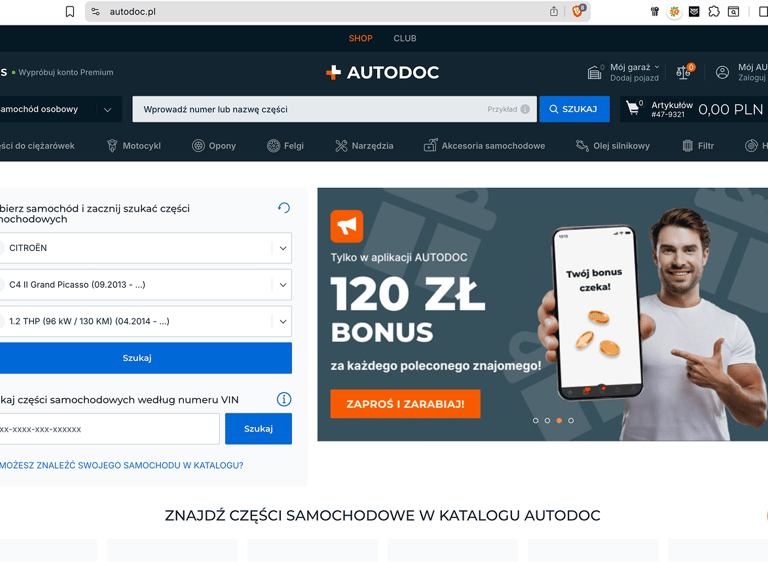This screenshot has width=768, height=562.
Task: Select the fourth banner carousel dot
Action: click(571, 420)
